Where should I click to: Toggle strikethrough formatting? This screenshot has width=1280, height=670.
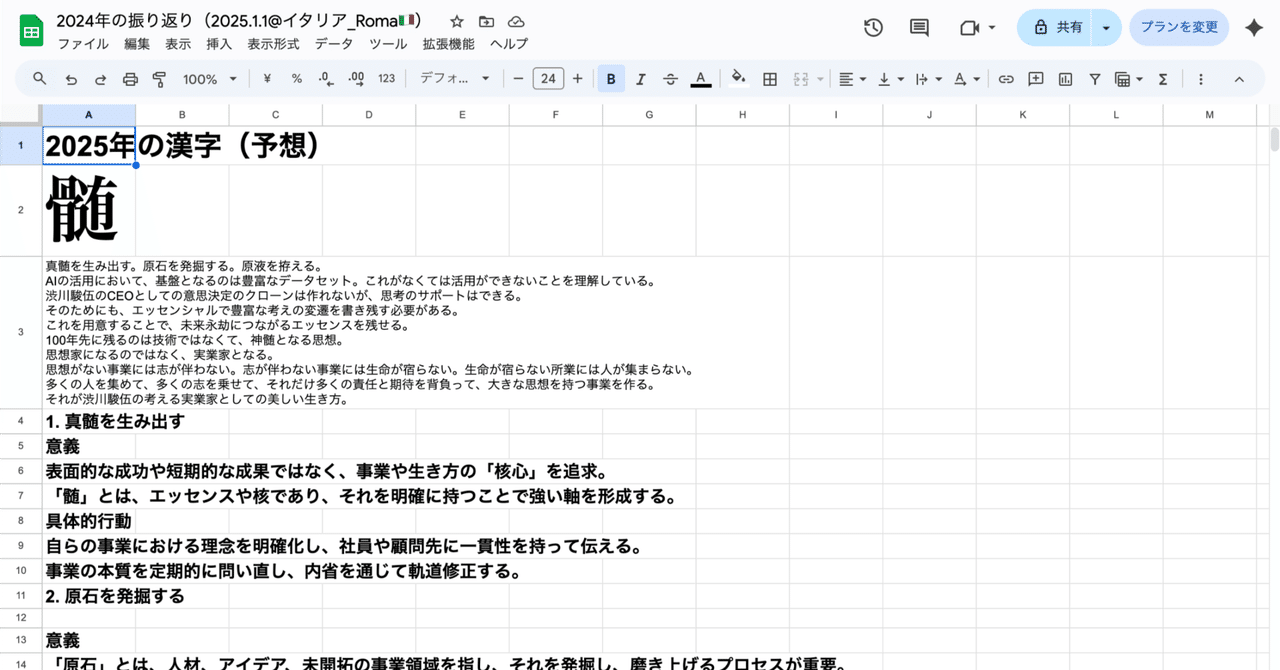(x=670, y=78)
